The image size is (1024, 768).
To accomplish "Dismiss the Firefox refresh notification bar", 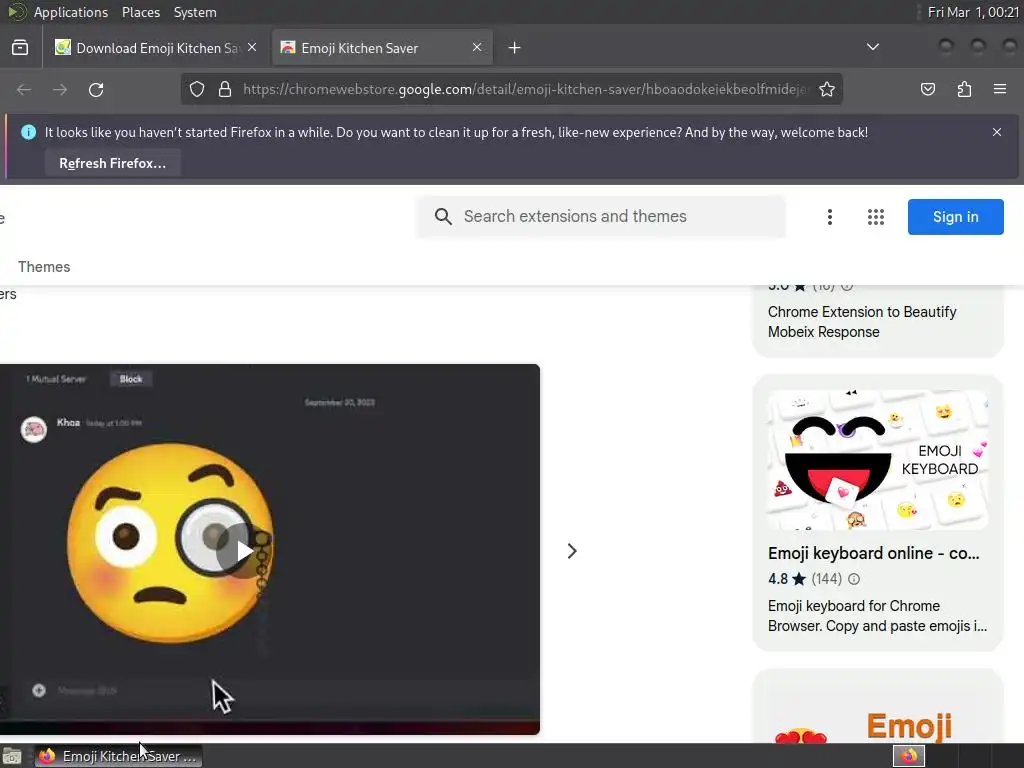I will (x=997, y=132).
